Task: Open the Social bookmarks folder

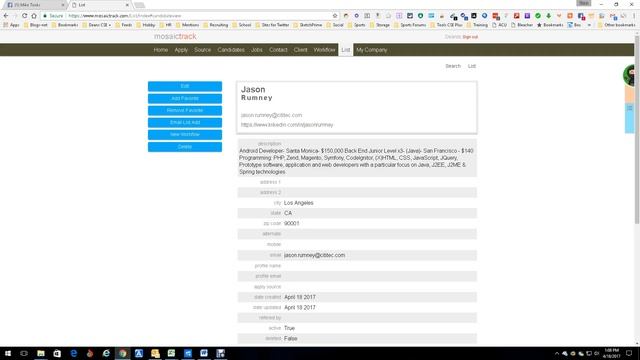Action: [335, 25]
